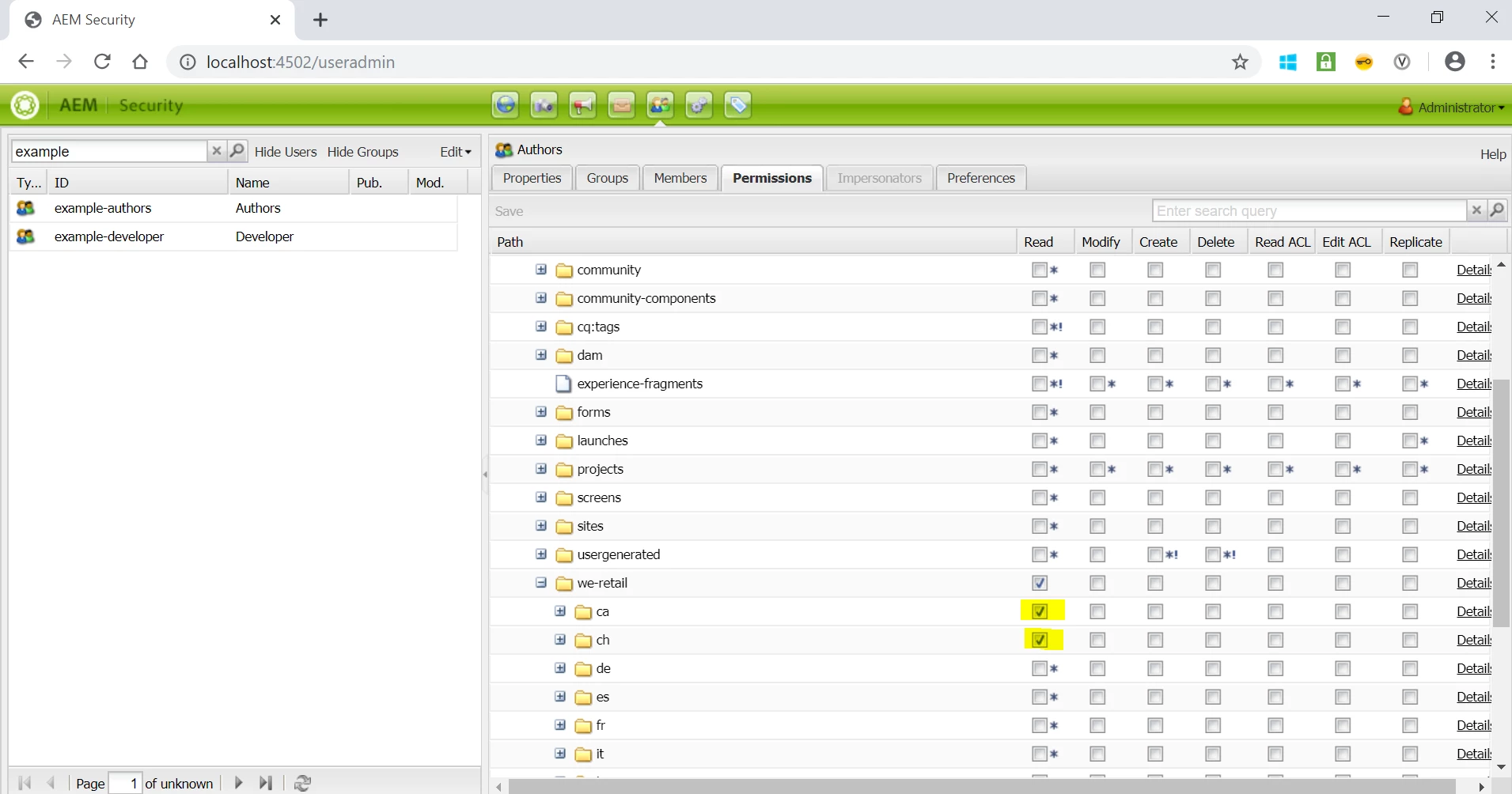This screenshot has height=794, width=1512.
Task: Reload the browser page
Action: 102,62
